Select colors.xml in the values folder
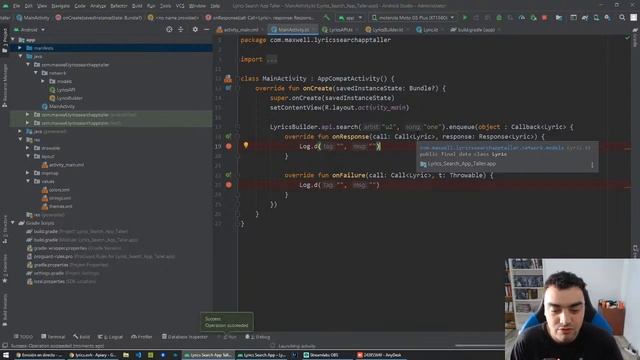 click(x=56, y=190)
